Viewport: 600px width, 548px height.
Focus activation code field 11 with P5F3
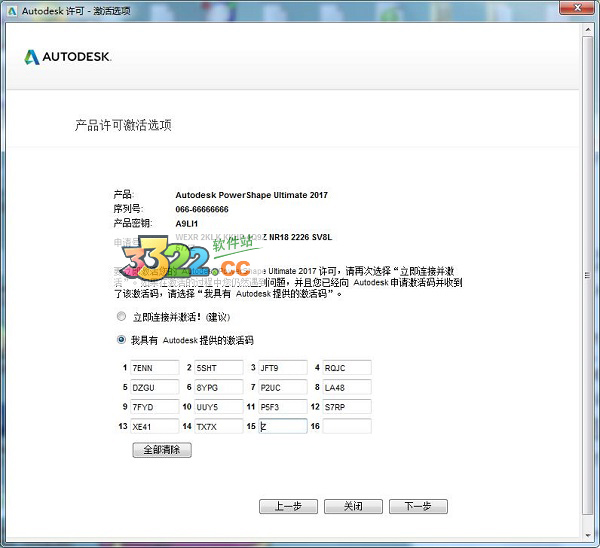click(282, 407)
